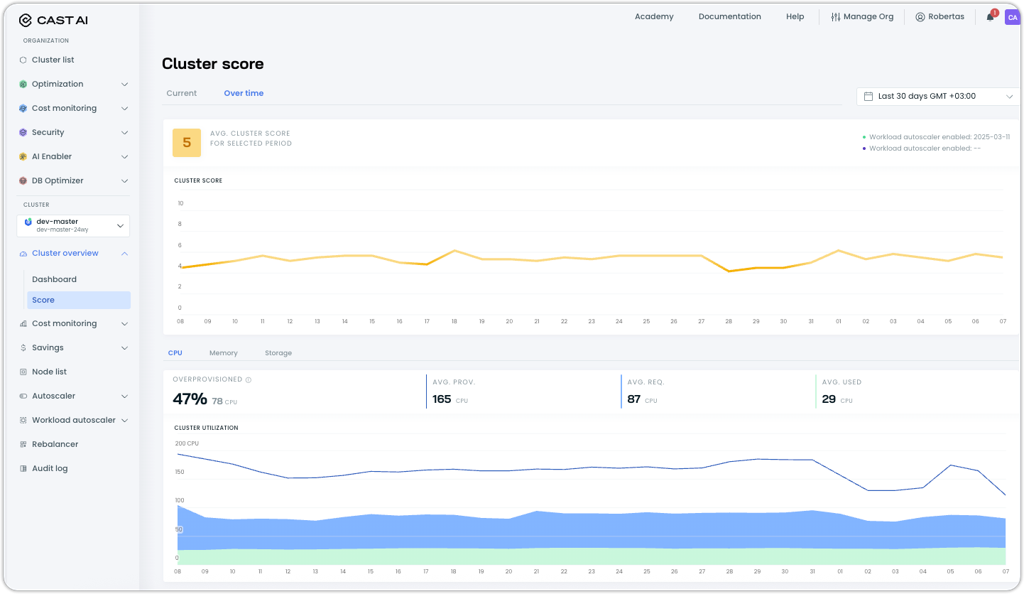This screenshot has width=1024, height=594.
Task: Click the Savings dollar icon
Action: pos(23,348)
